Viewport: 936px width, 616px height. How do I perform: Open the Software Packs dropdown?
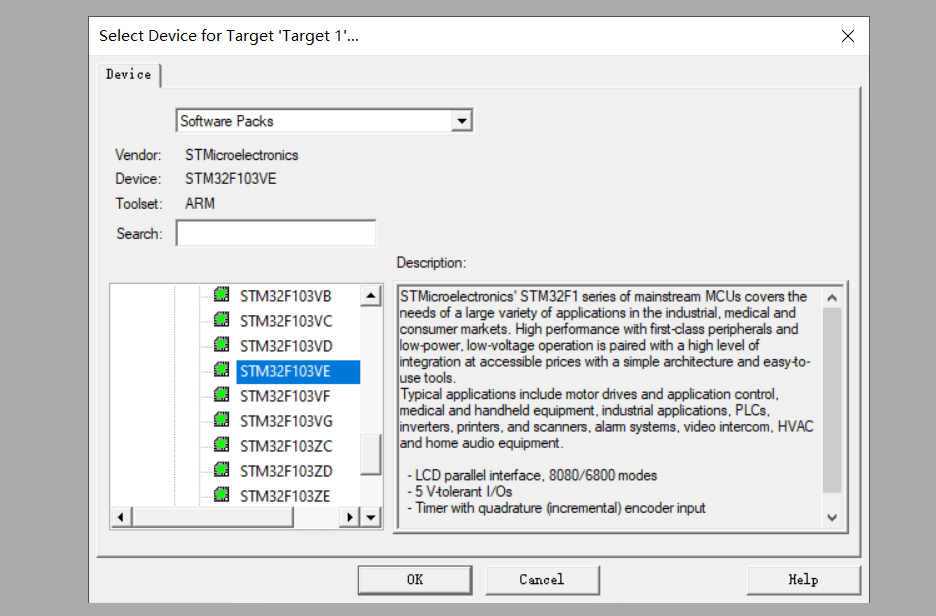[461, 121]
